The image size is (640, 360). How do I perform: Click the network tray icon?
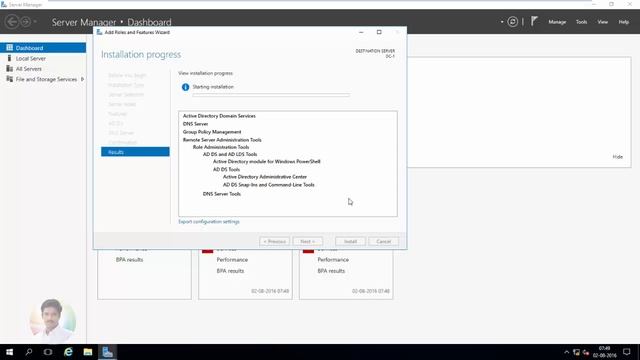coord(576,352)
